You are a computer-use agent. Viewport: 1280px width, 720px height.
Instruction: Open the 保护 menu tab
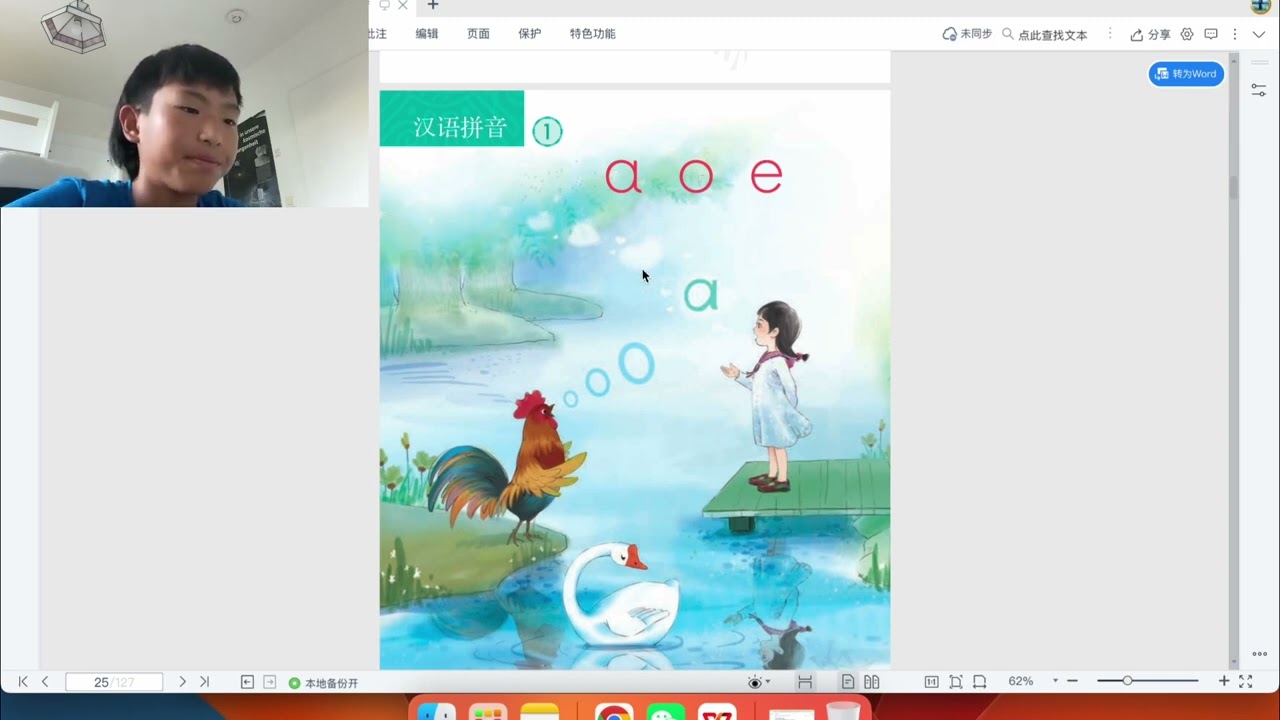530,34
